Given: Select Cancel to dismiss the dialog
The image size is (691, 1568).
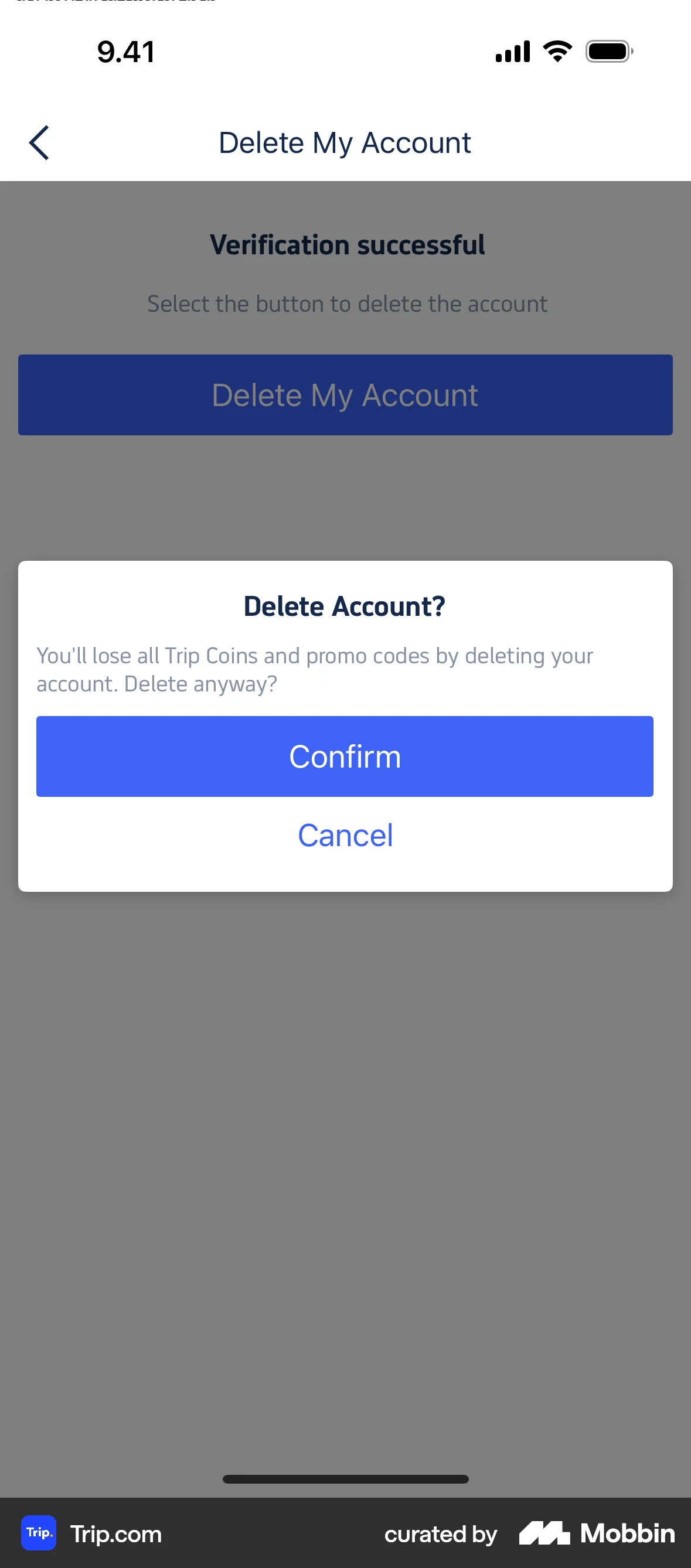Looking at the screenshot, I should (345, 834).
